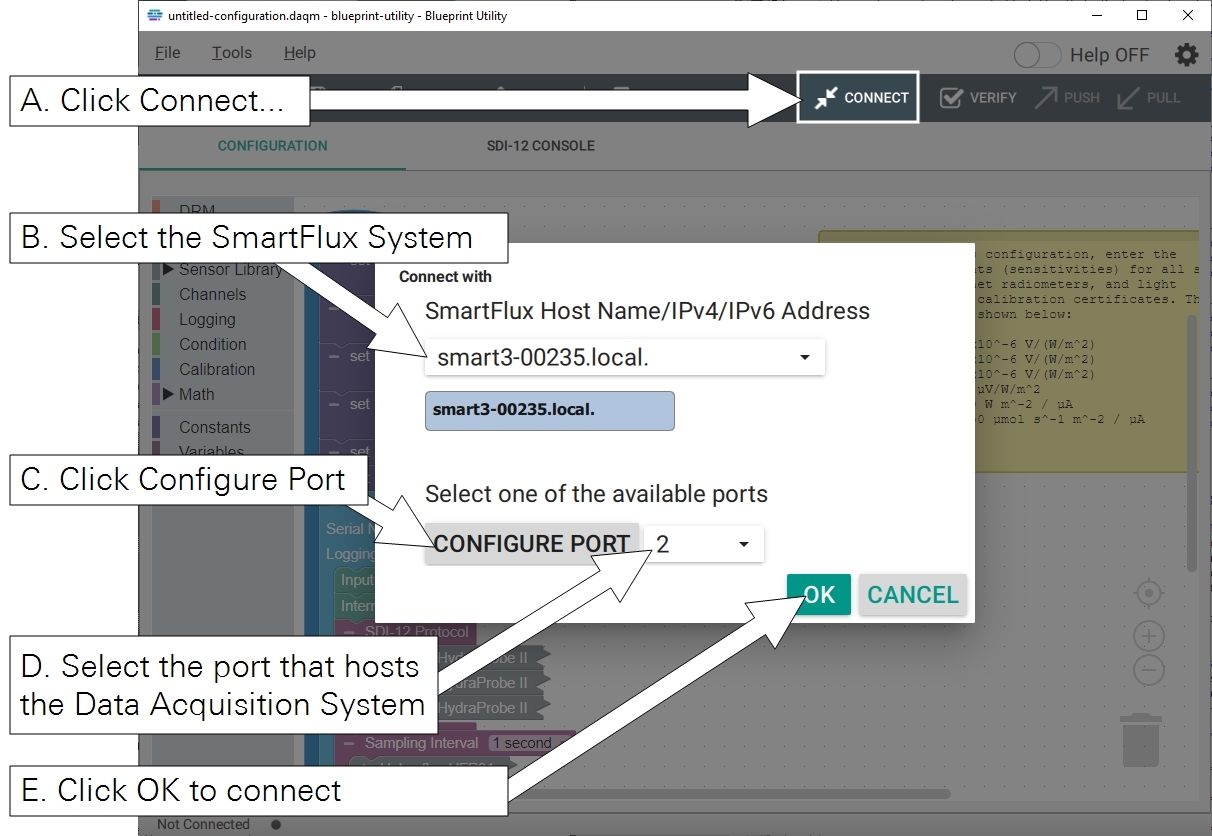
Task: Click the Push toolbar button
Action: (x=1067, y=98)
